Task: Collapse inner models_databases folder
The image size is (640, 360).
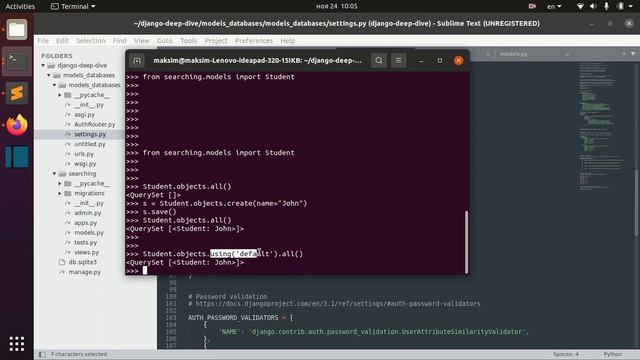Action: pyautogui.click(x=54, y=85)
